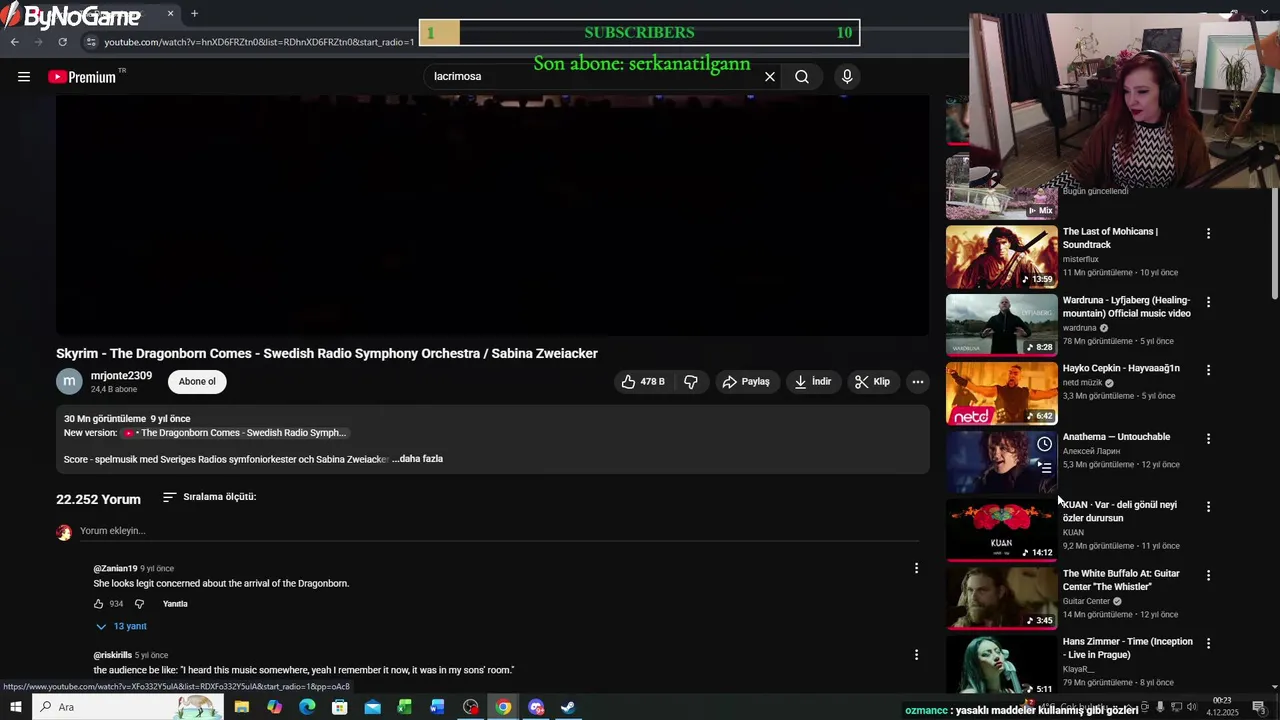Open menu for KUAN Var video
This screenshot has height=720, width=1280.
[1208, 507]
